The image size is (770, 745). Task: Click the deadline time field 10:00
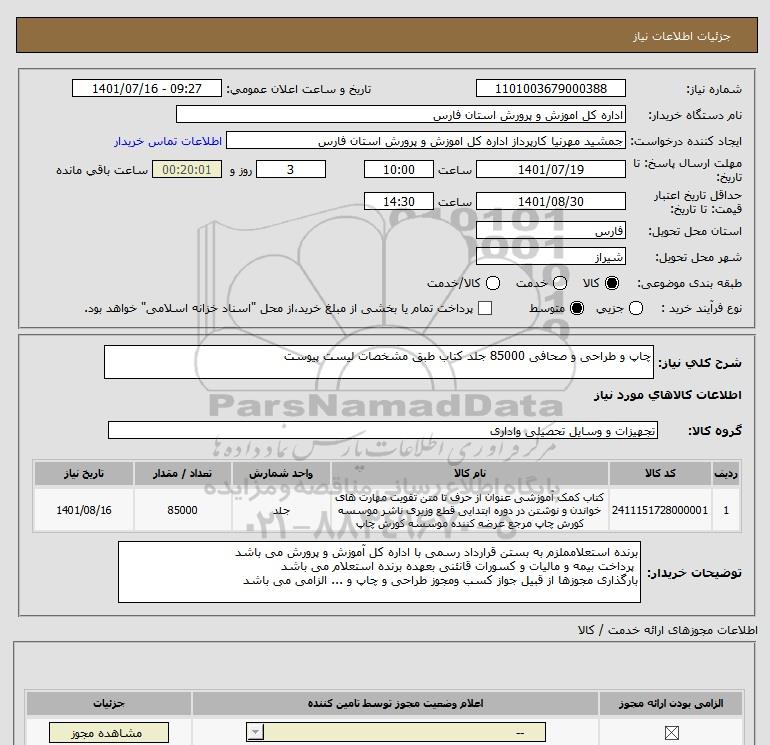[x=399, y=170]
